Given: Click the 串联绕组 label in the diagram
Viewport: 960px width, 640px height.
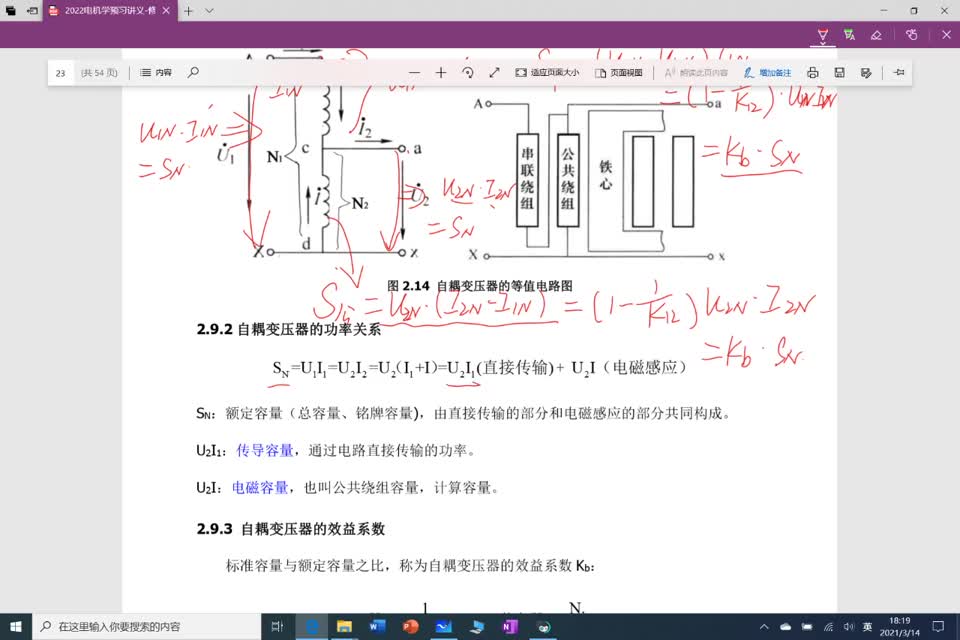Looking at the screenshot, I should coord(527,178).
